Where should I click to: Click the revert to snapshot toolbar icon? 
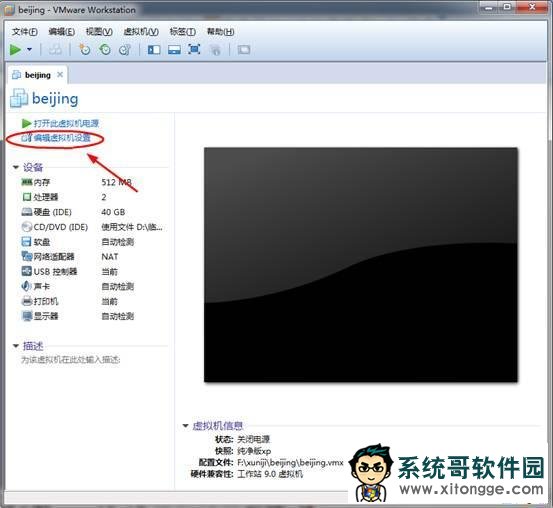[105, 50]
